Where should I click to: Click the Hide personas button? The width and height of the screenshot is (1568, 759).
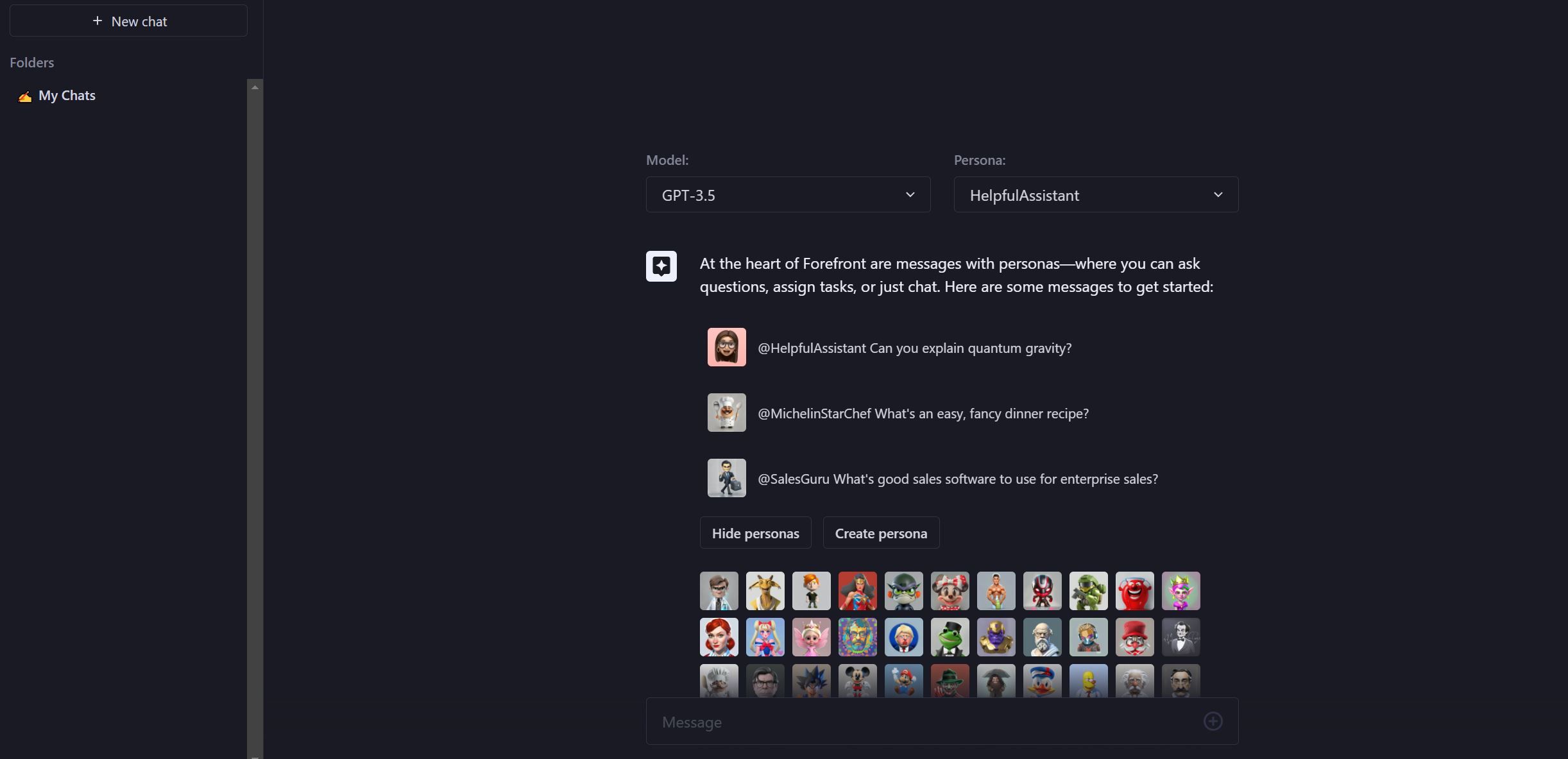pyautogui.click(x=755, y=533)
